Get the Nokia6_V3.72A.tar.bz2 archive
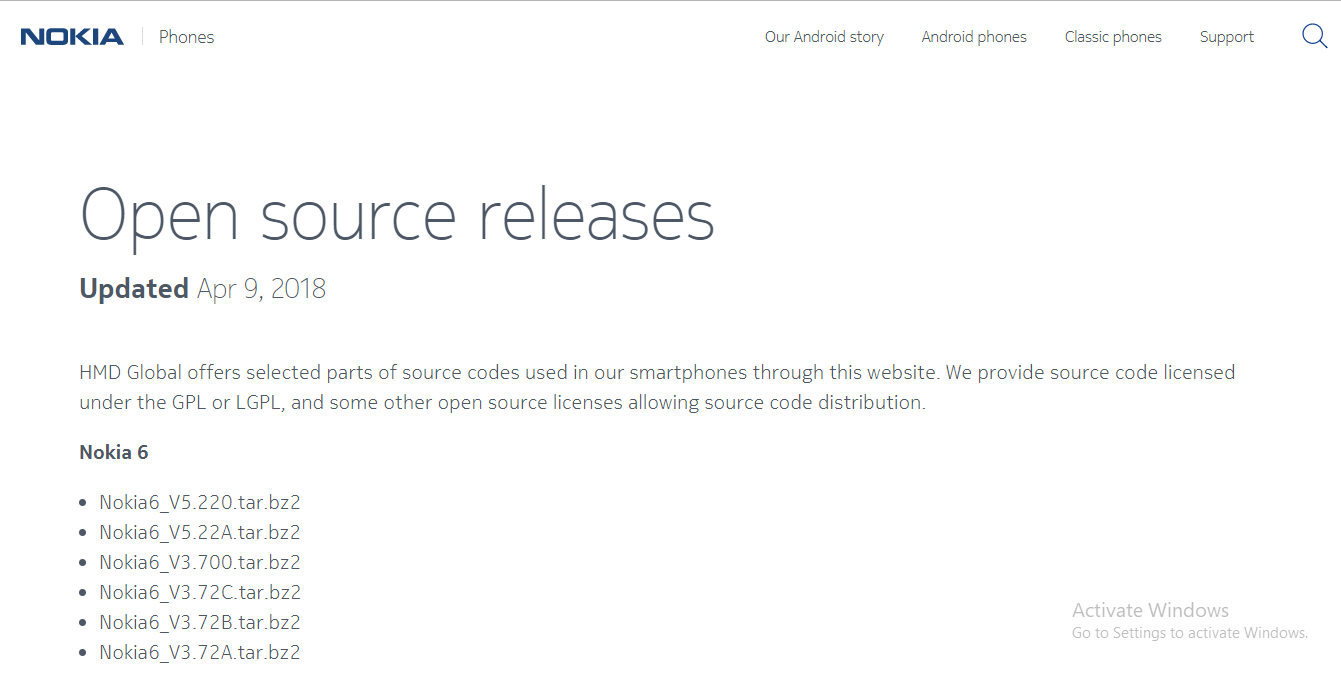 click(x=200, y=652)
